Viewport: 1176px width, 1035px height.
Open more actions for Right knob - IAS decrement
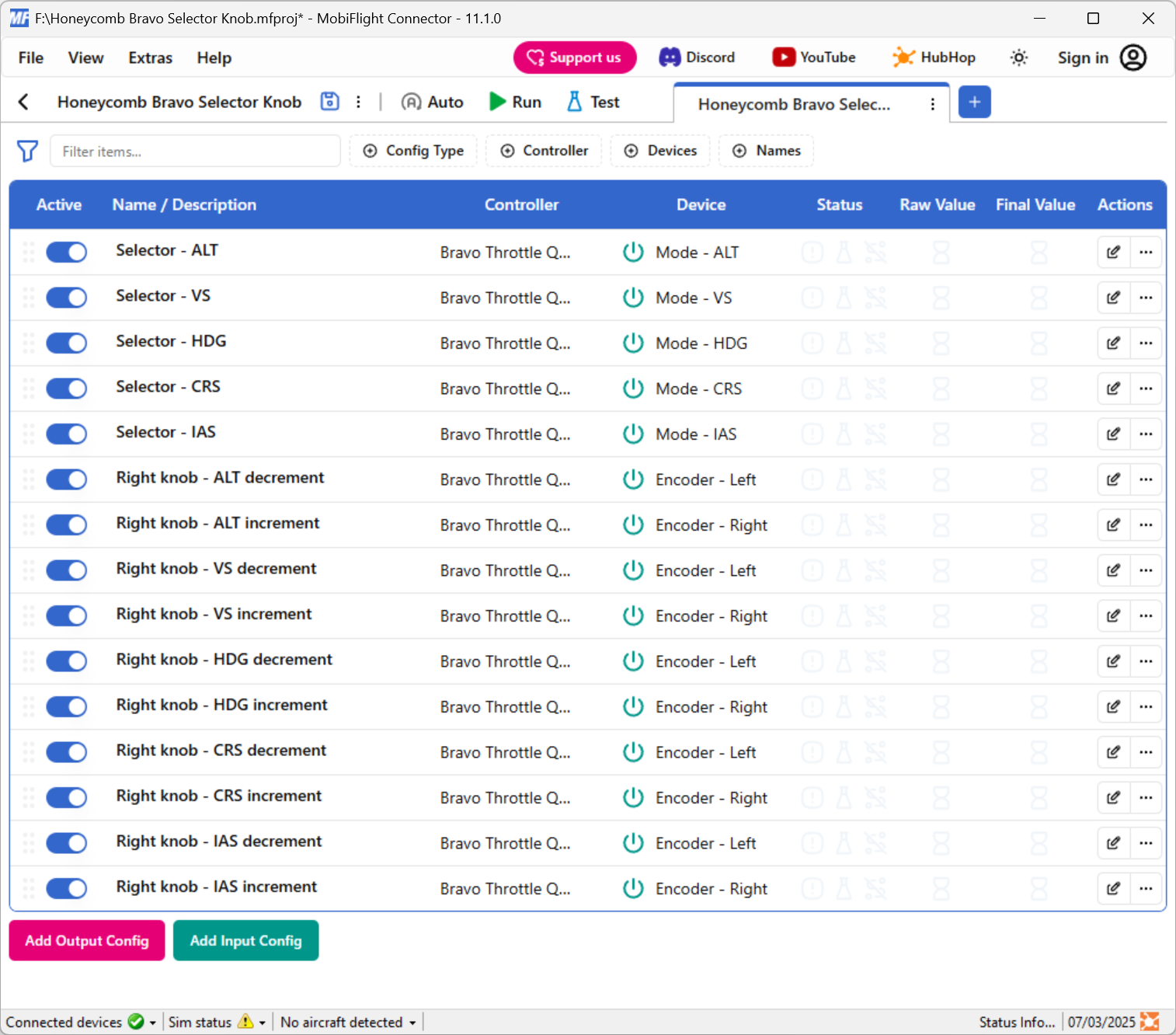click(1146, 843)
